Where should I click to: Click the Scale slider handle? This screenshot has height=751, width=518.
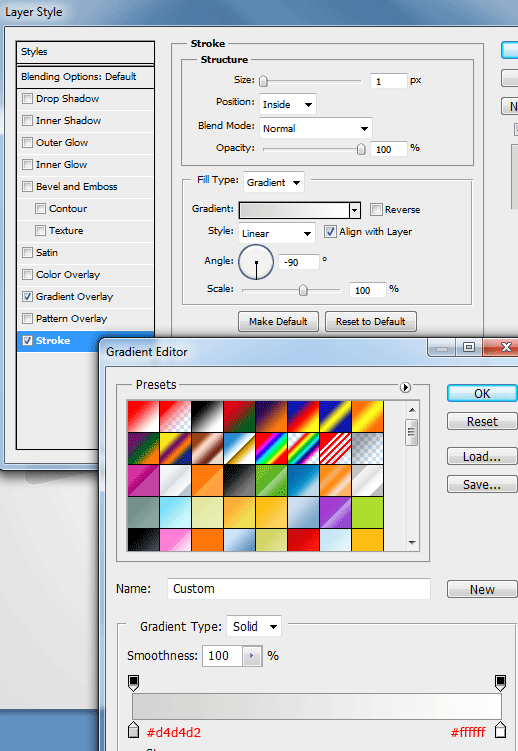tap(303, 290)
